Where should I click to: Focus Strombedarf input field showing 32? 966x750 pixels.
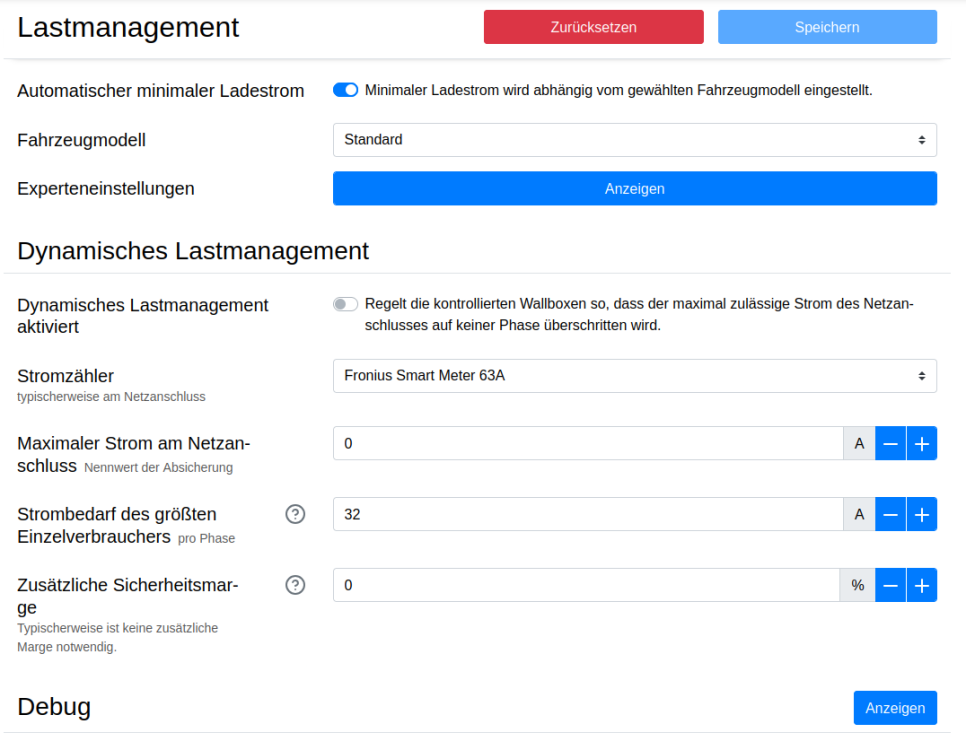(588, 514)
